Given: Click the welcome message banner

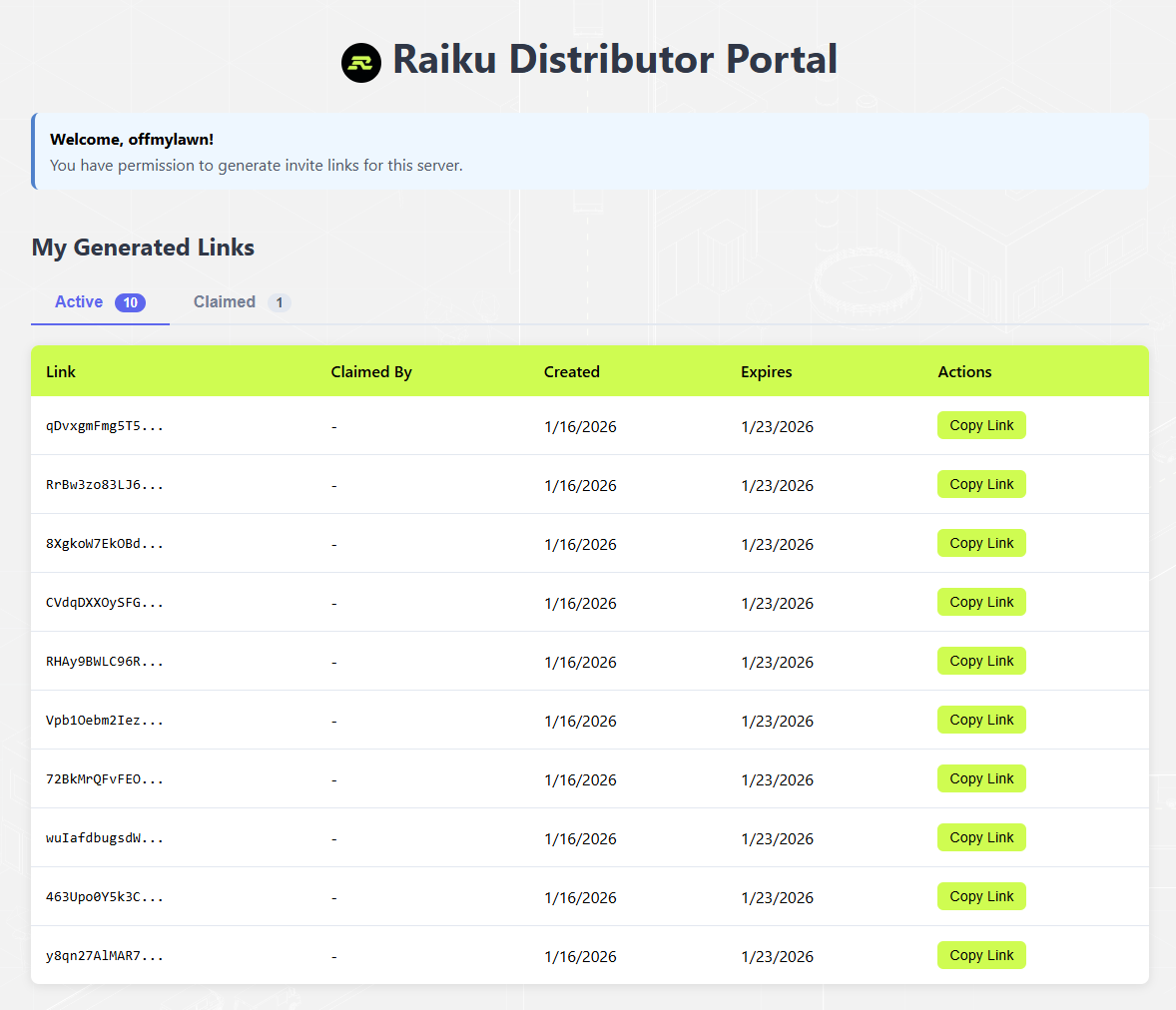Looking at the screenshot, I should pyautogui.click(x=589, y=151).
